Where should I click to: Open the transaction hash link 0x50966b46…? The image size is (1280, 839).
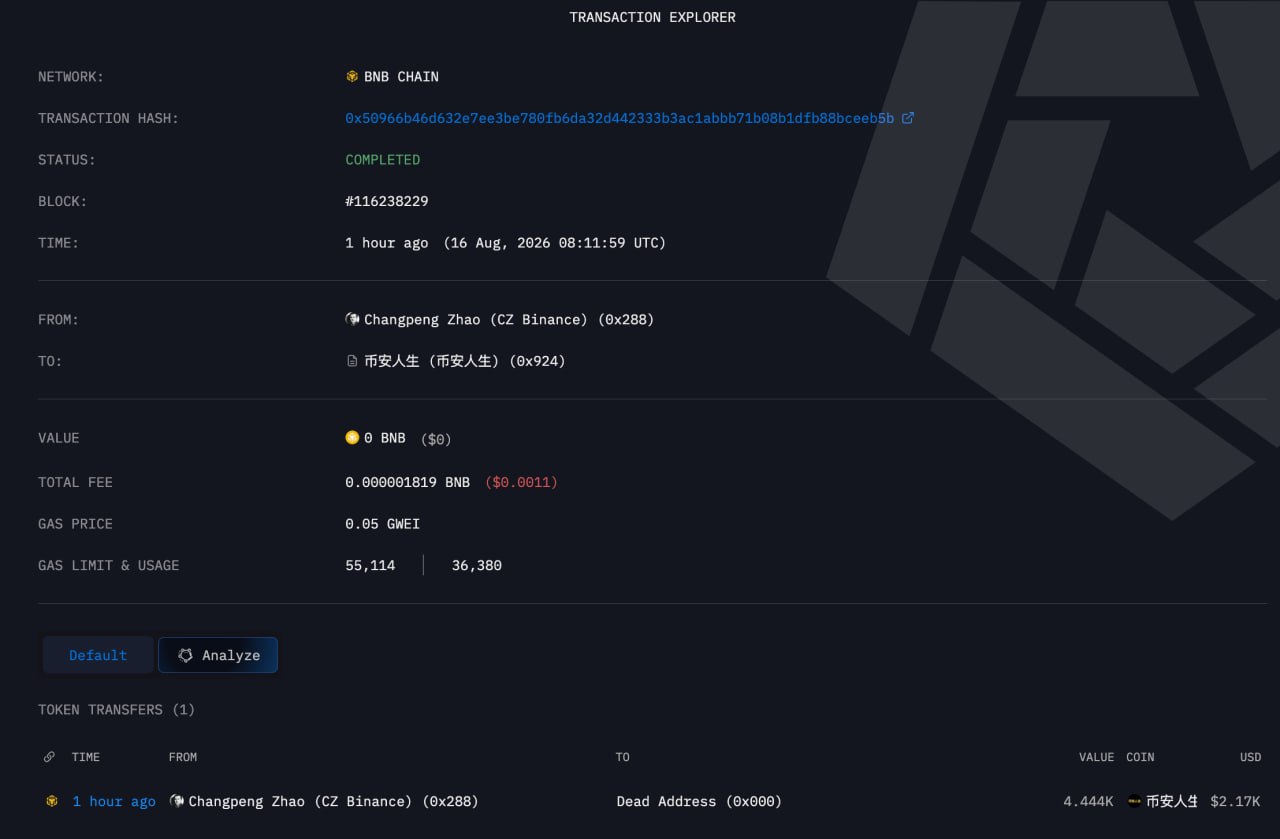point(620,118)
